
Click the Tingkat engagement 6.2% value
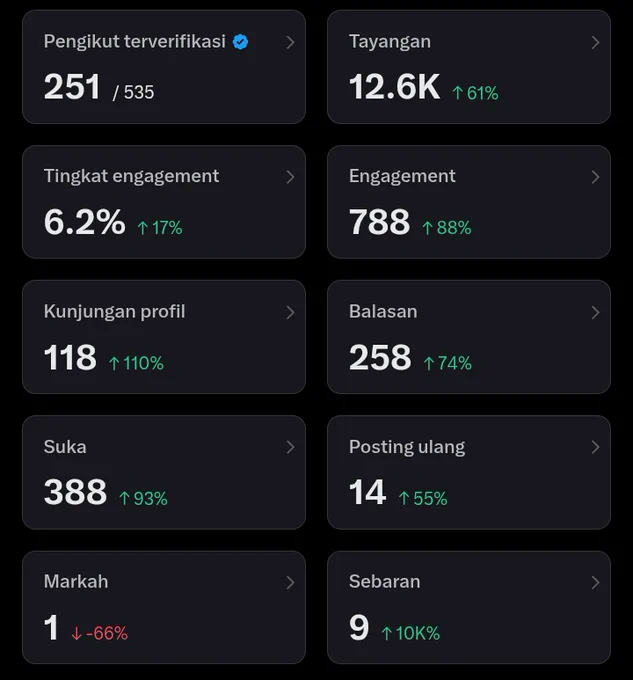85,222
